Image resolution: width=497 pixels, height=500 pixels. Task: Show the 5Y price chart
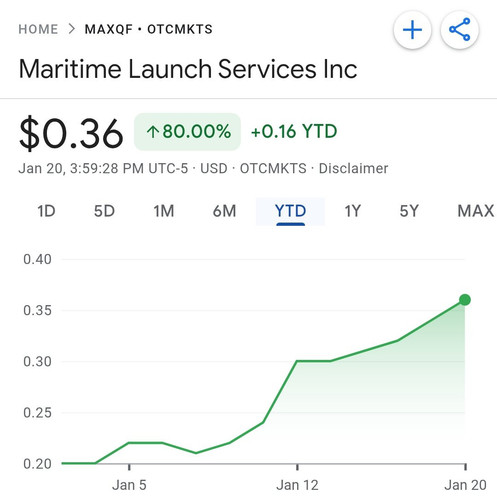409,211
